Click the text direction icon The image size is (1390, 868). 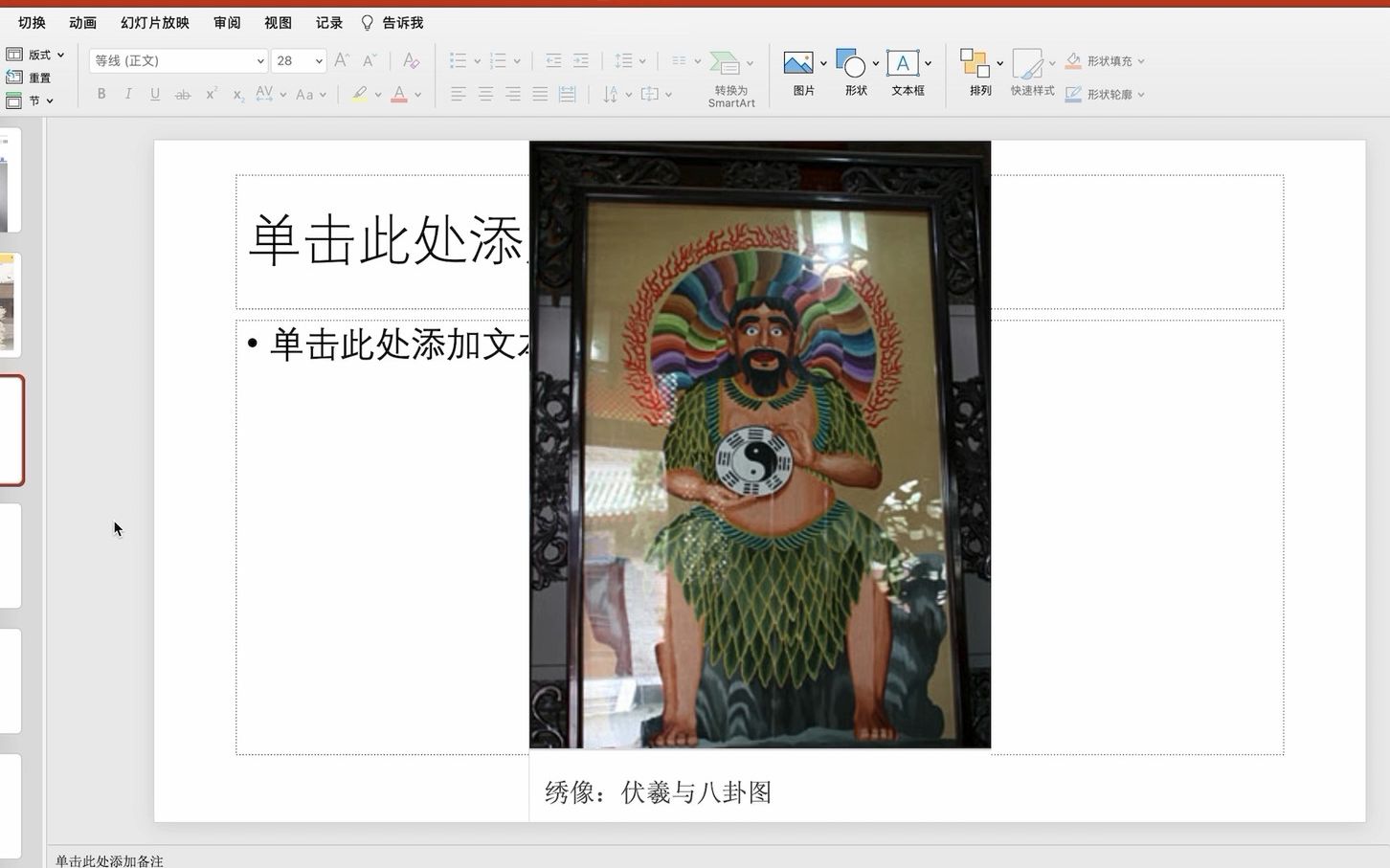(x=611, y=94)
